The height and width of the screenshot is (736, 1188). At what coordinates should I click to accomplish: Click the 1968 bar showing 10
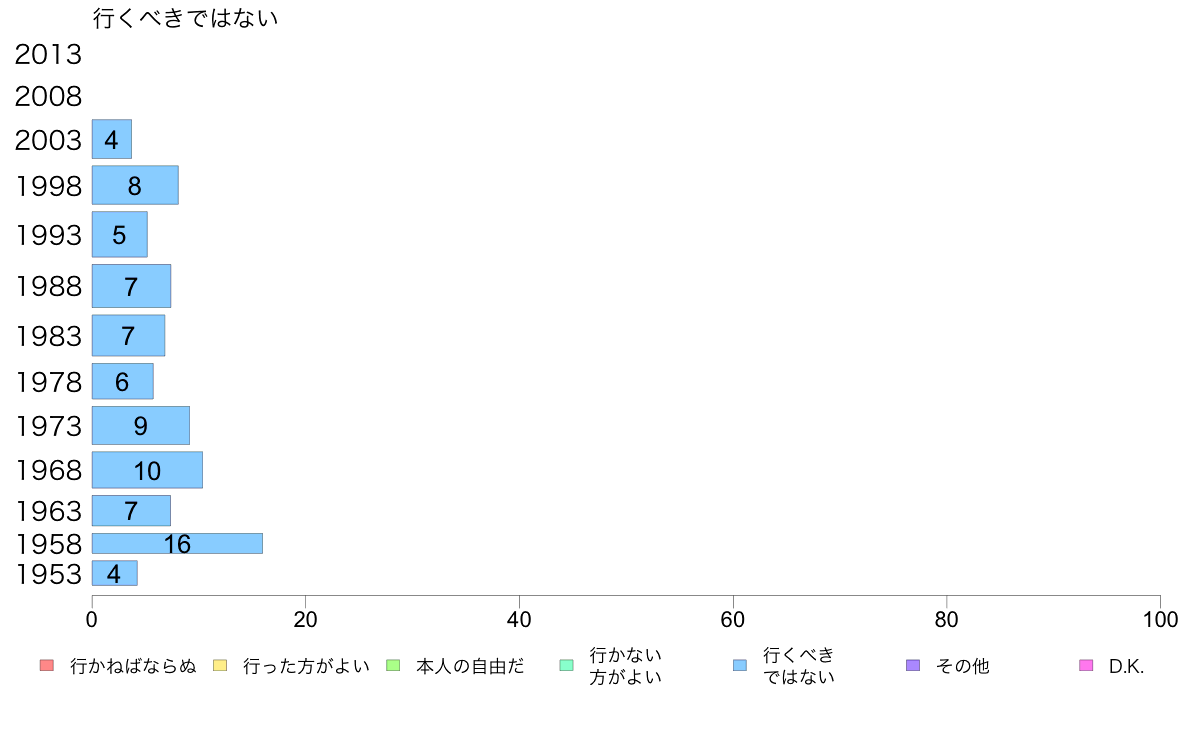tap(147, 470)
